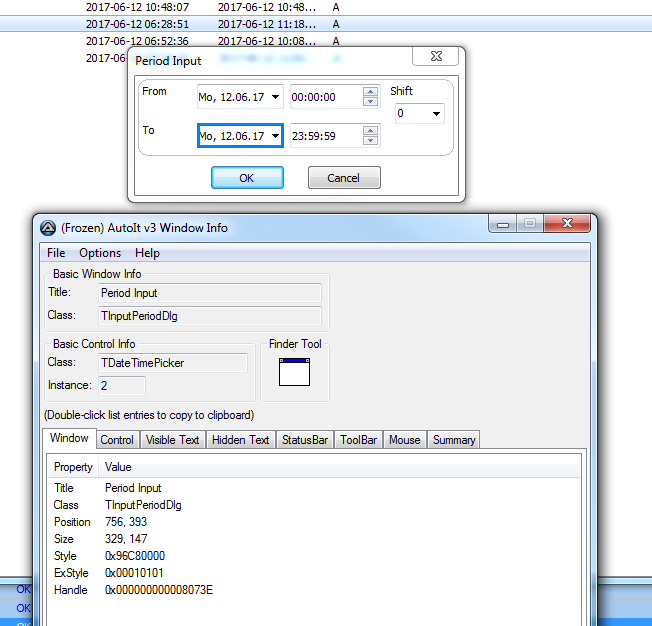Image resolution: width=652 pixels, height=626 pixels.
Task: Click the AutoIt Finder Tool crosshair icon
Action: pos(294,372)
